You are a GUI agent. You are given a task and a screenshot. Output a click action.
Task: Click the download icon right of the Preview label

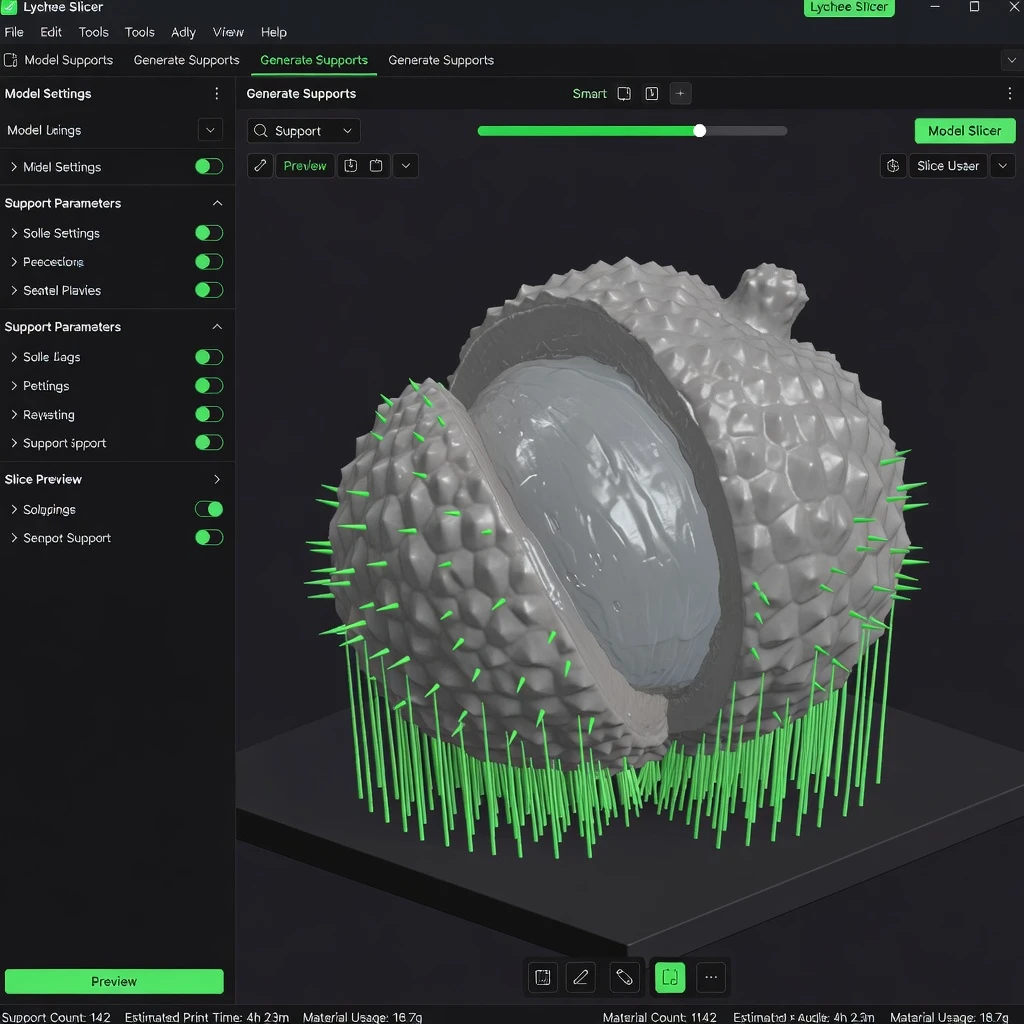click(x=350, y=166)
